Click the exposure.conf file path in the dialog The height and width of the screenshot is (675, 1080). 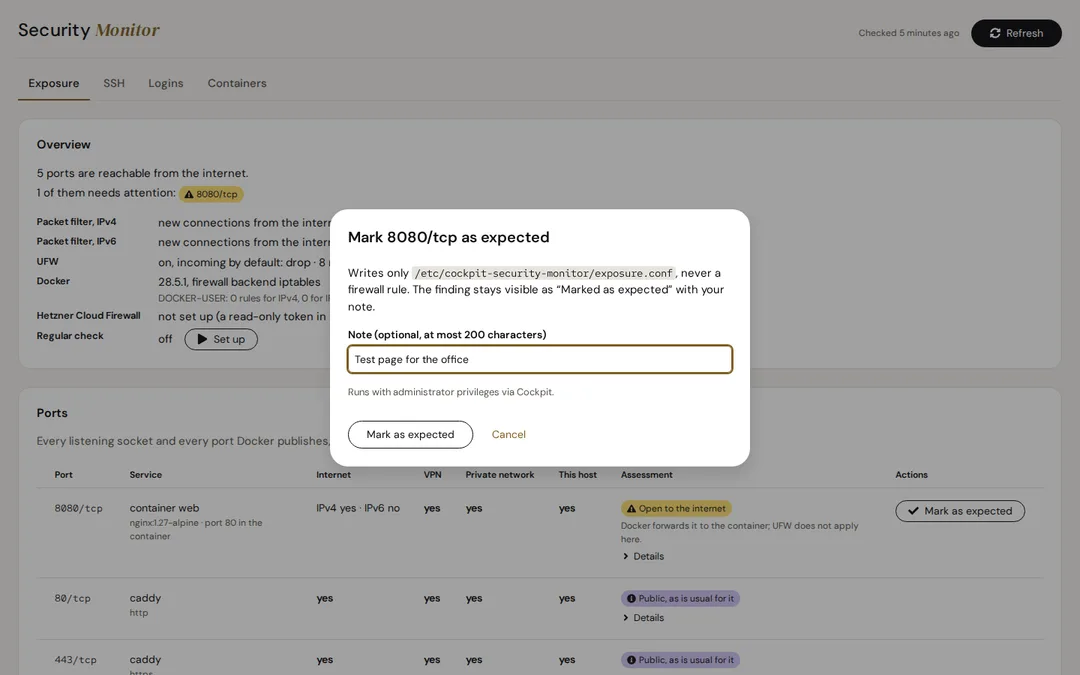click(x=543, y=273)
